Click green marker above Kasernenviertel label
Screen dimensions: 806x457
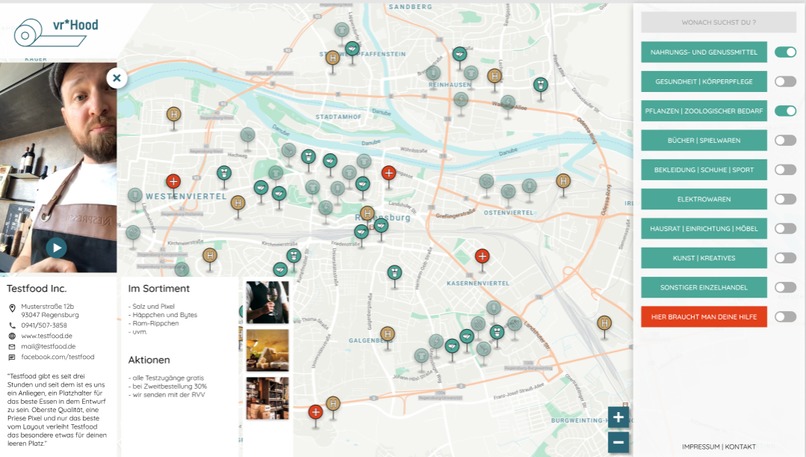394,272
